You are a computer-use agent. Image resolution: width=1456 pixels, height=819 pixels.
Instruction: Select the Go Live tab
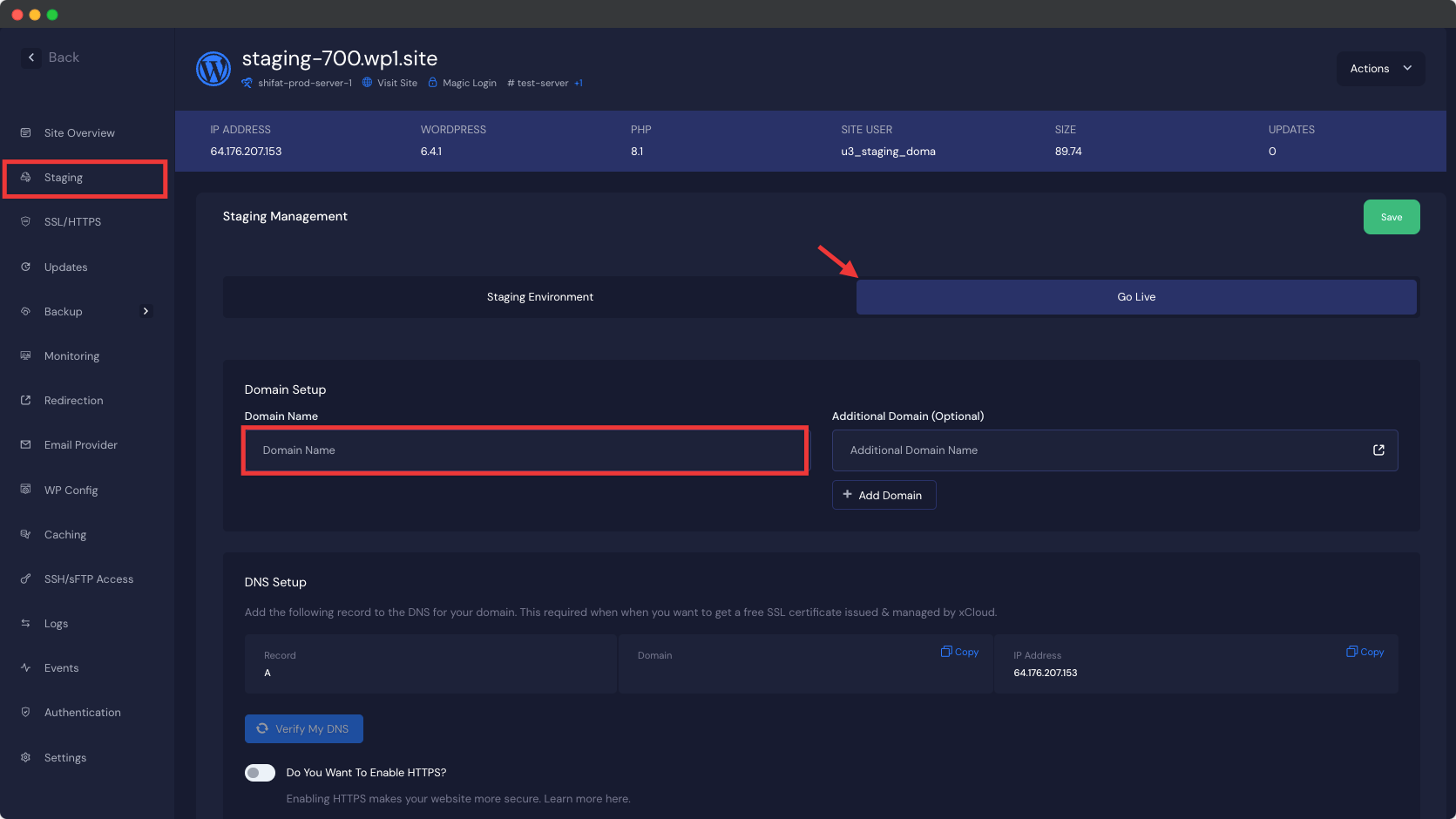click(1135, 296)
